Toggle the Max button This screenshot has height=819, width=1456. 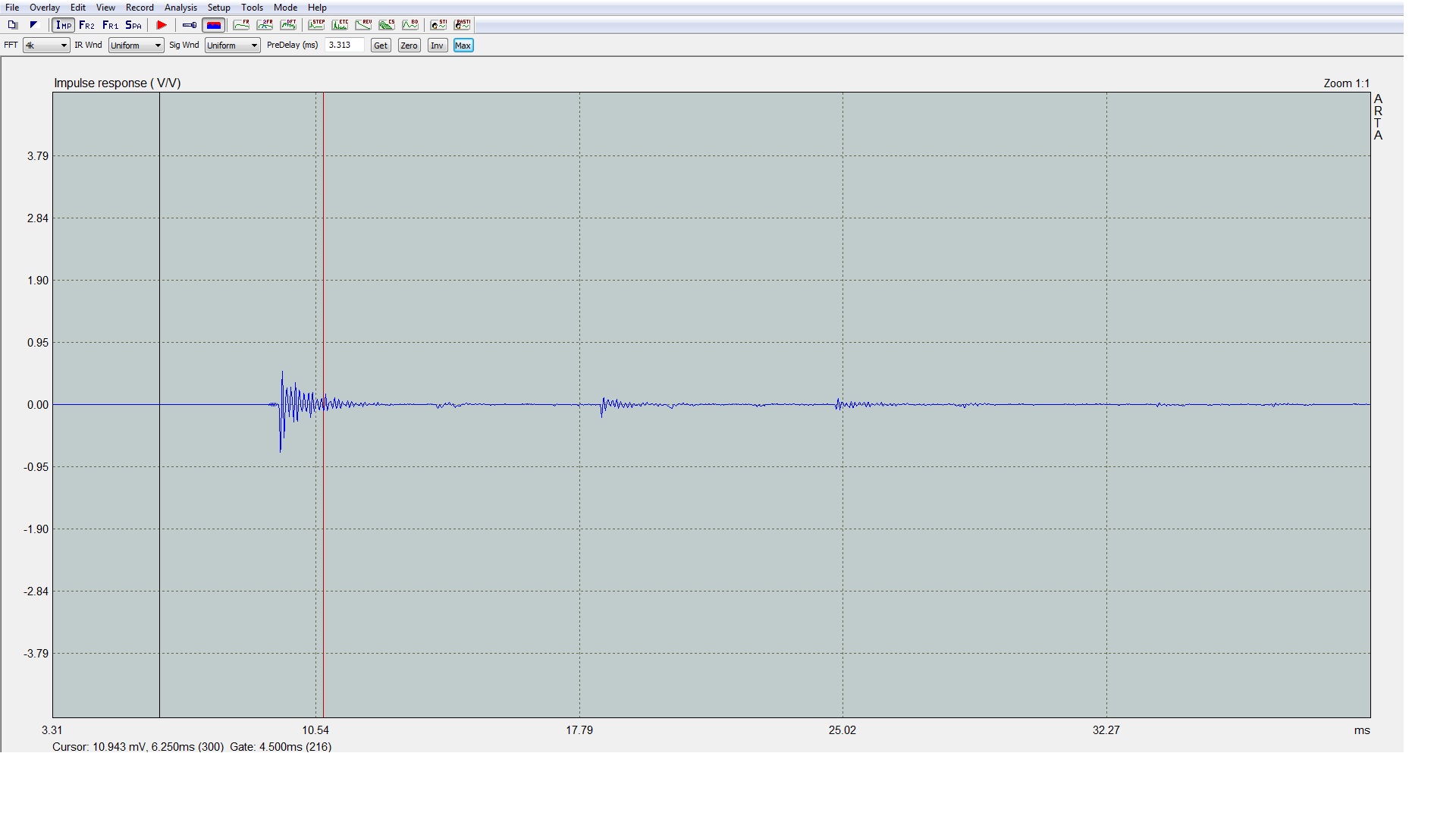[x=463, y=45]
